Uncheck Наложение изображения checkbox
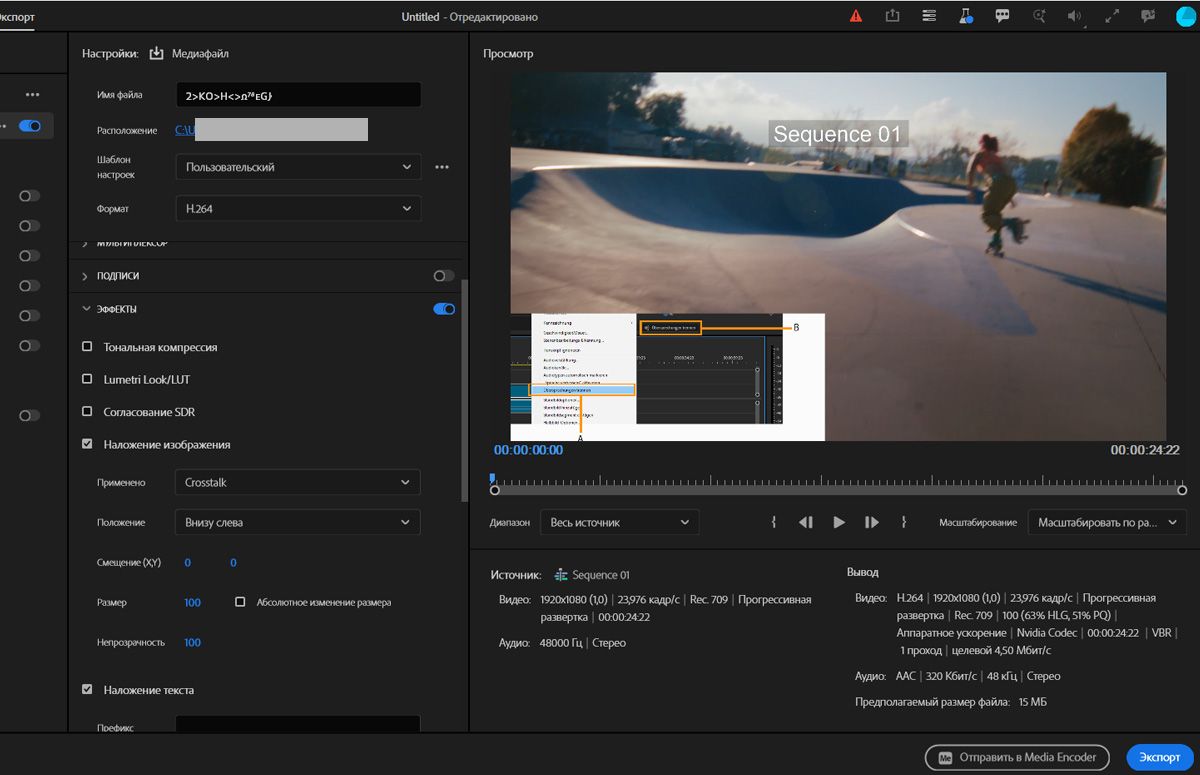This screenshot has width=1200, height=775. (x=87, y=444)
